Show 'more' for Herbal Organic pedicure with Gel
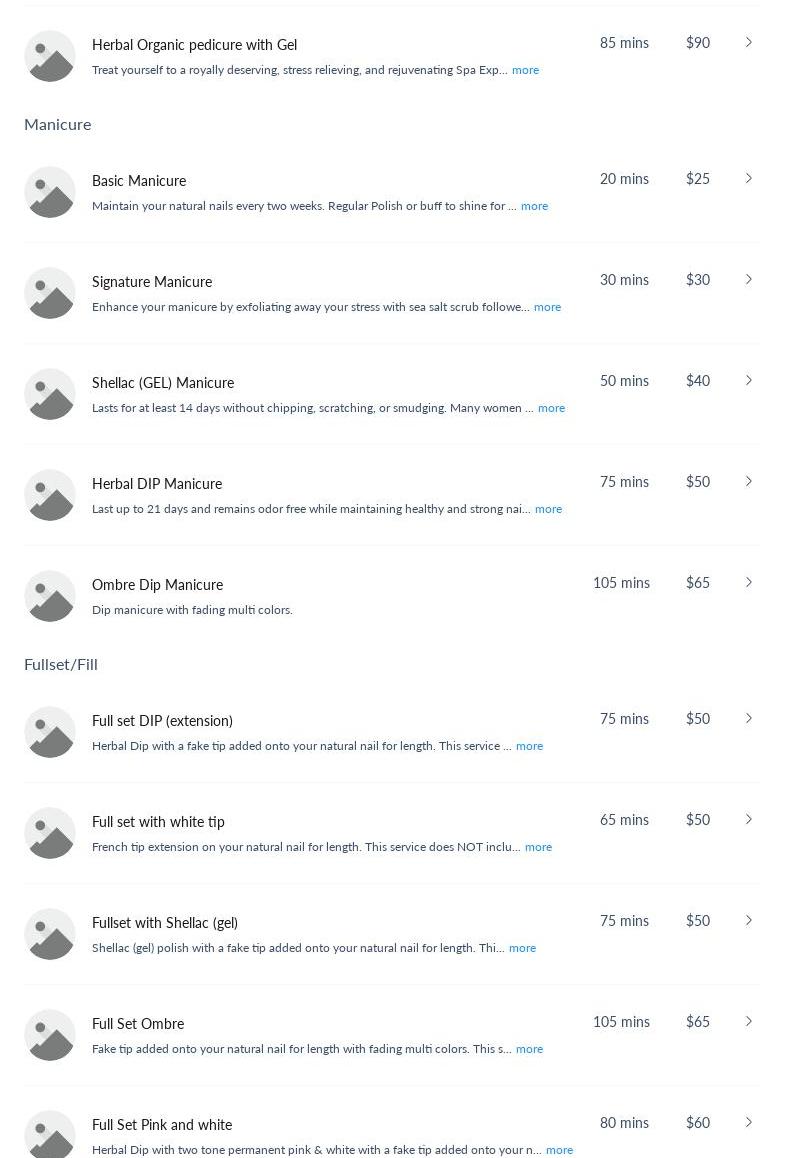 [525, 70]
